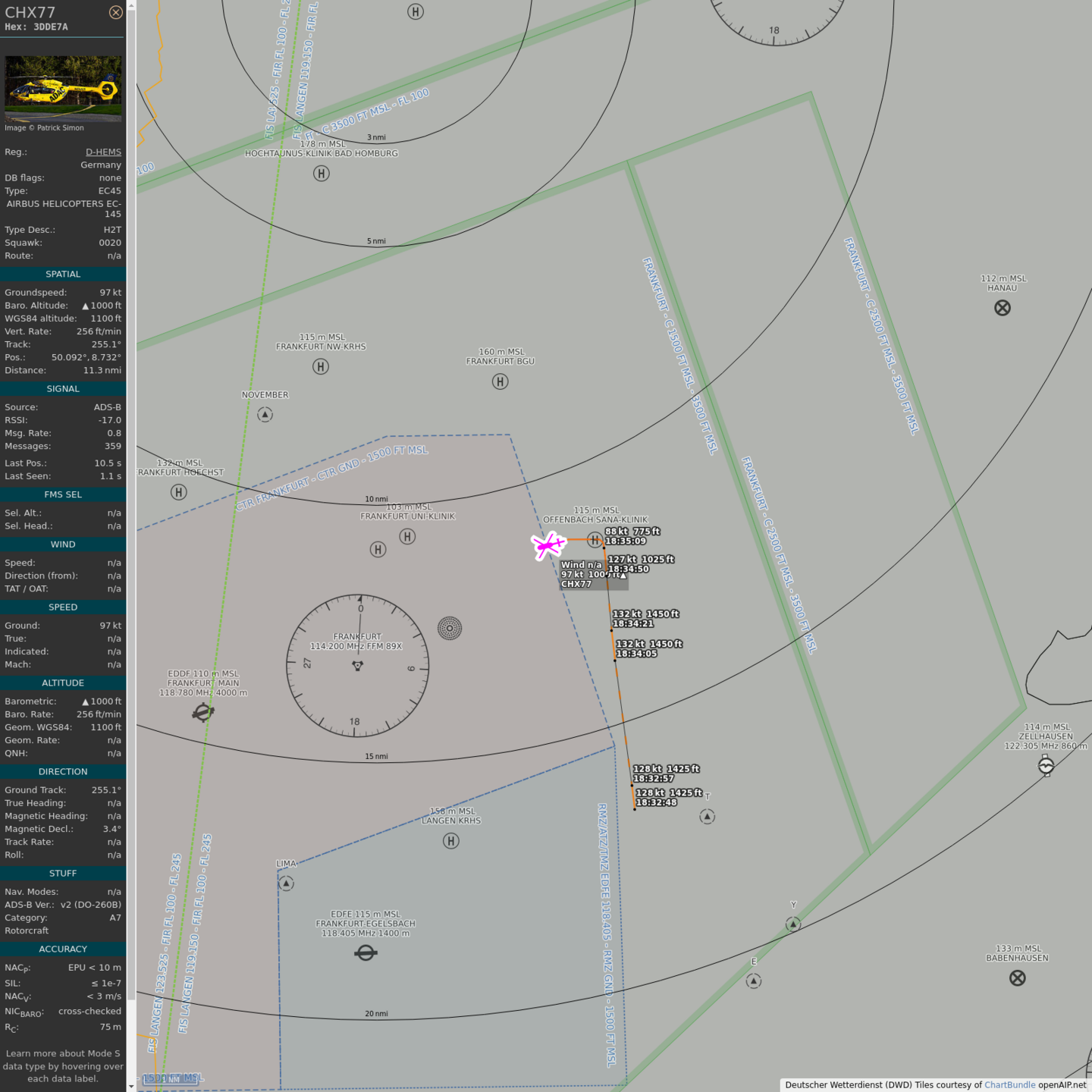Viewport: 1092px width, 1092px height.
Task: Click the Frankfurt Main EDDF airport symbol
Action: click(x=202, y=712)
